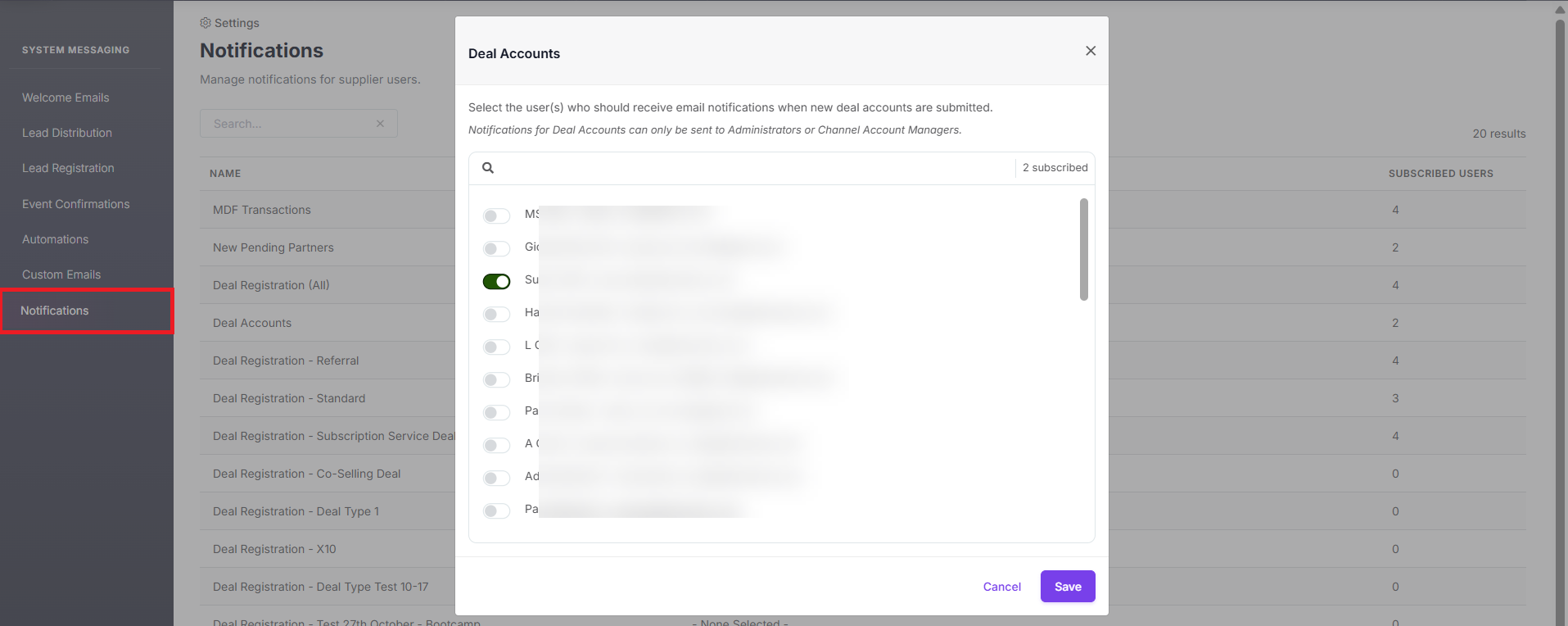Cancel the Deal Accounts dialog
This screenshot has width=1568, height=626.
(1001, 587)
